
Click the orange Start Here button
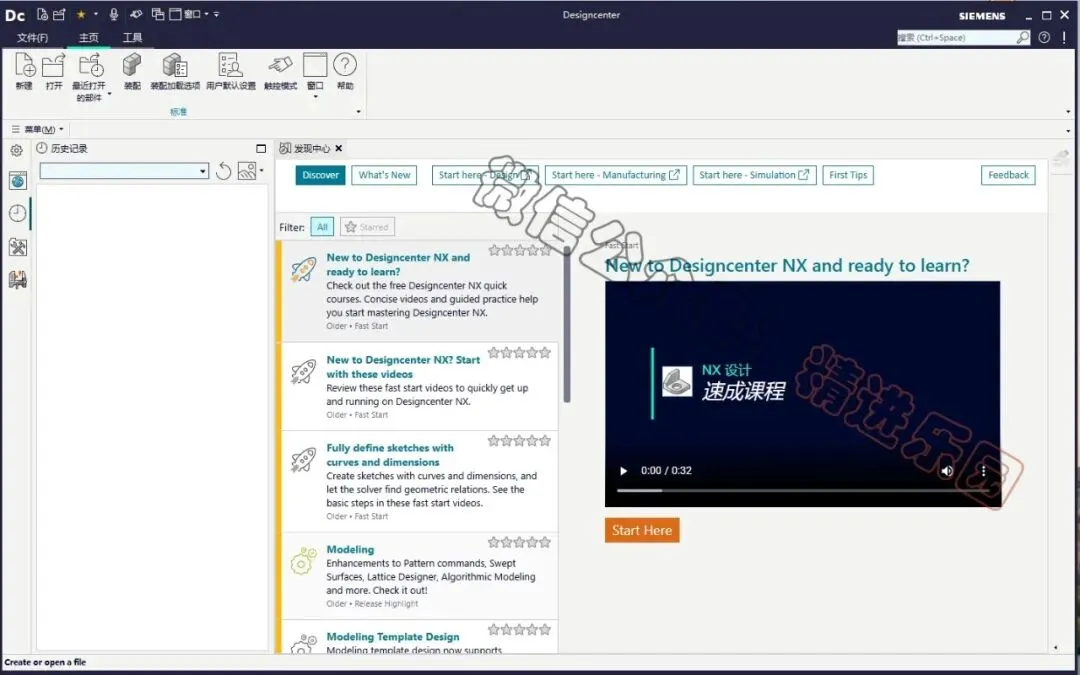click(x=642, y=530)
